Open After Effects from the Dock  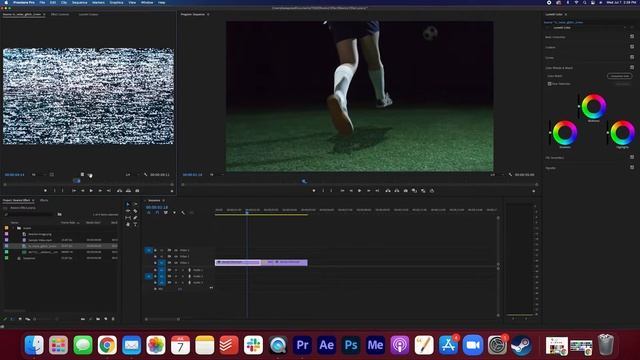[327, 345]
